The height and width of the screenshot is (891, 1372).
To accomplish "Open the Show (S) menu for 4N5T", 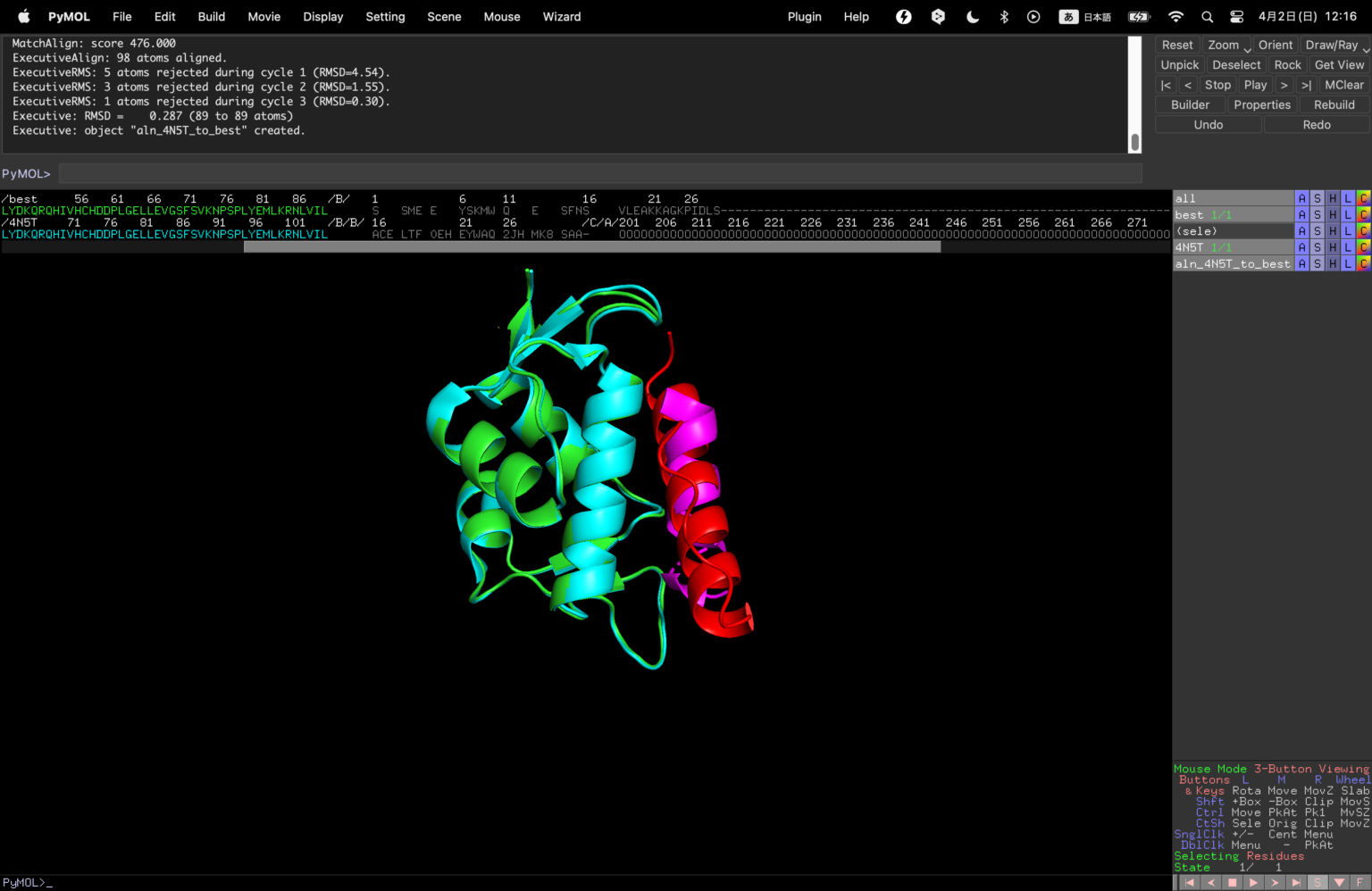I will [x=1317, y=247].
